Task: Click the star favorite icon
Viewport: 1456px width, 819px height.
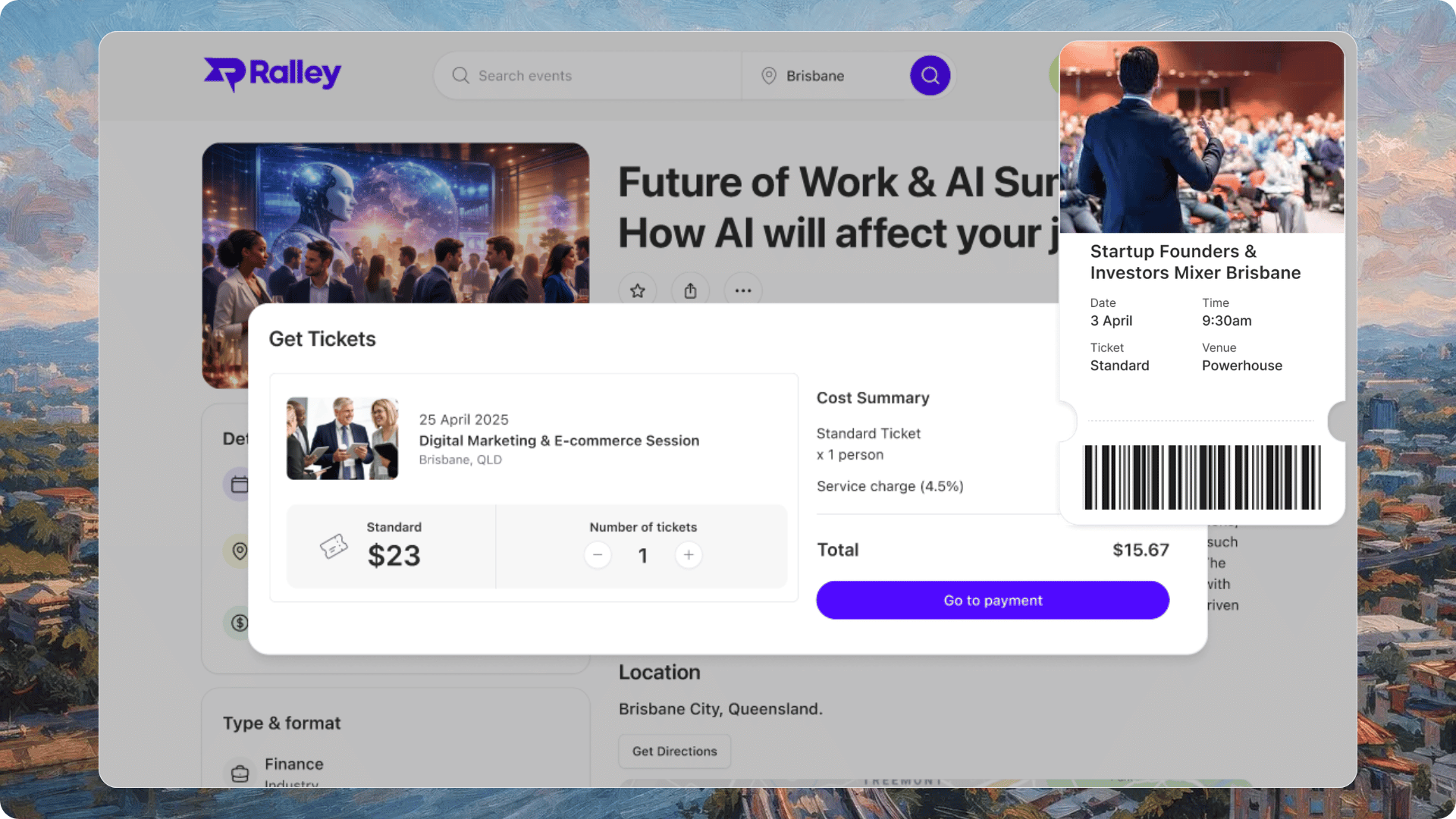Action: click(x=638, y=290)
